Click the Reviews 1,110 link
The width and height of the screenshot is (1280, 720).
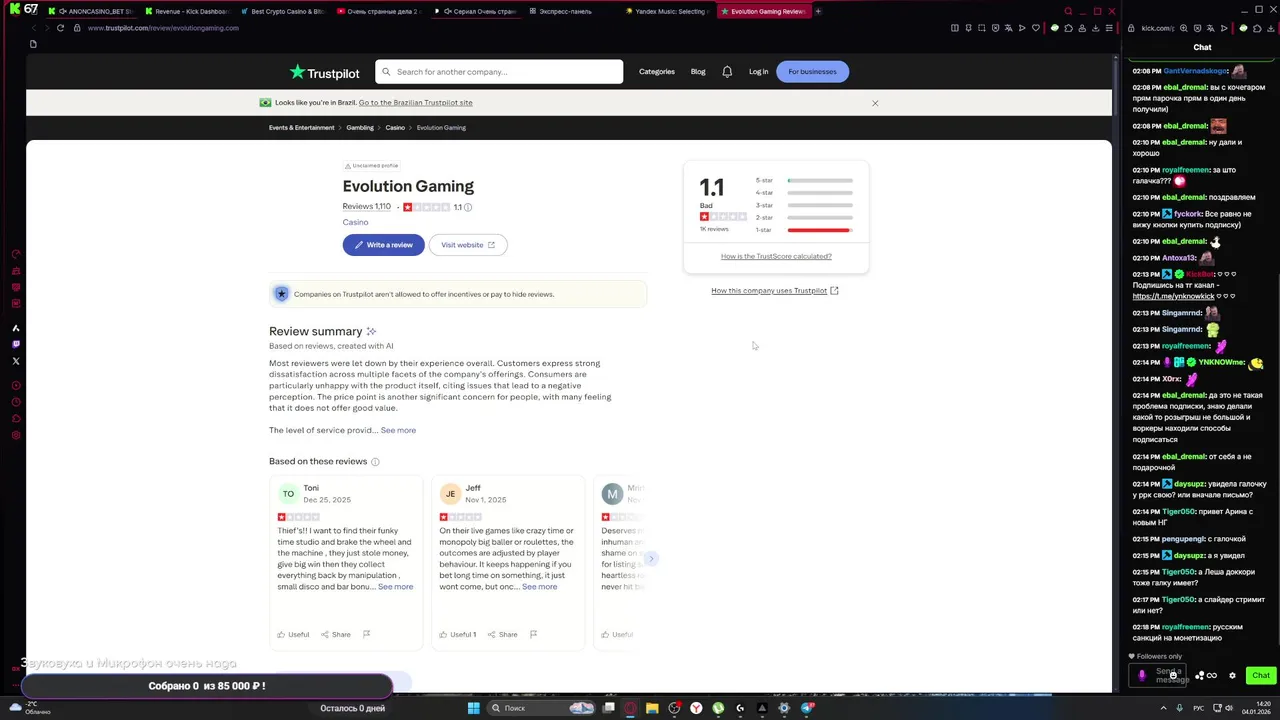(x=367, y=207)
